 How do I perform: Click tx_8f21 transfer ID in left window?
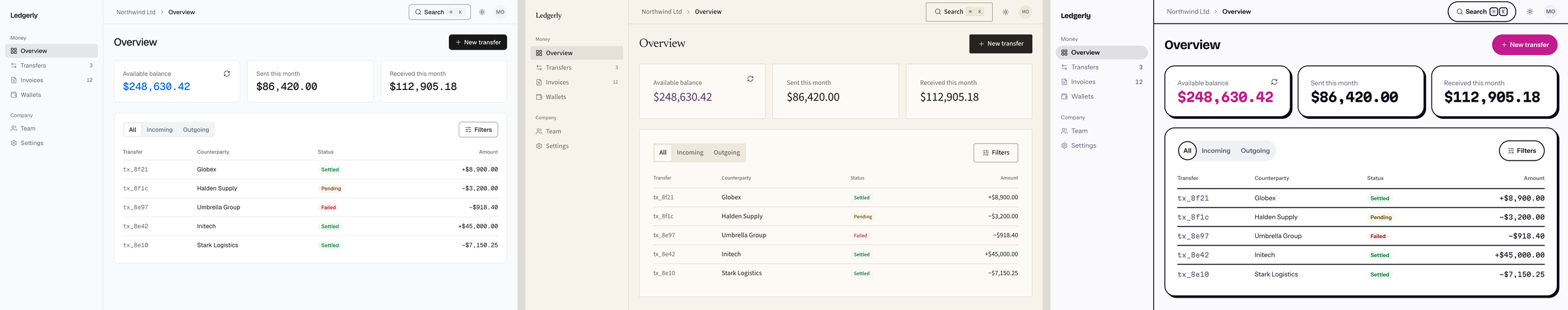(135, 170)
